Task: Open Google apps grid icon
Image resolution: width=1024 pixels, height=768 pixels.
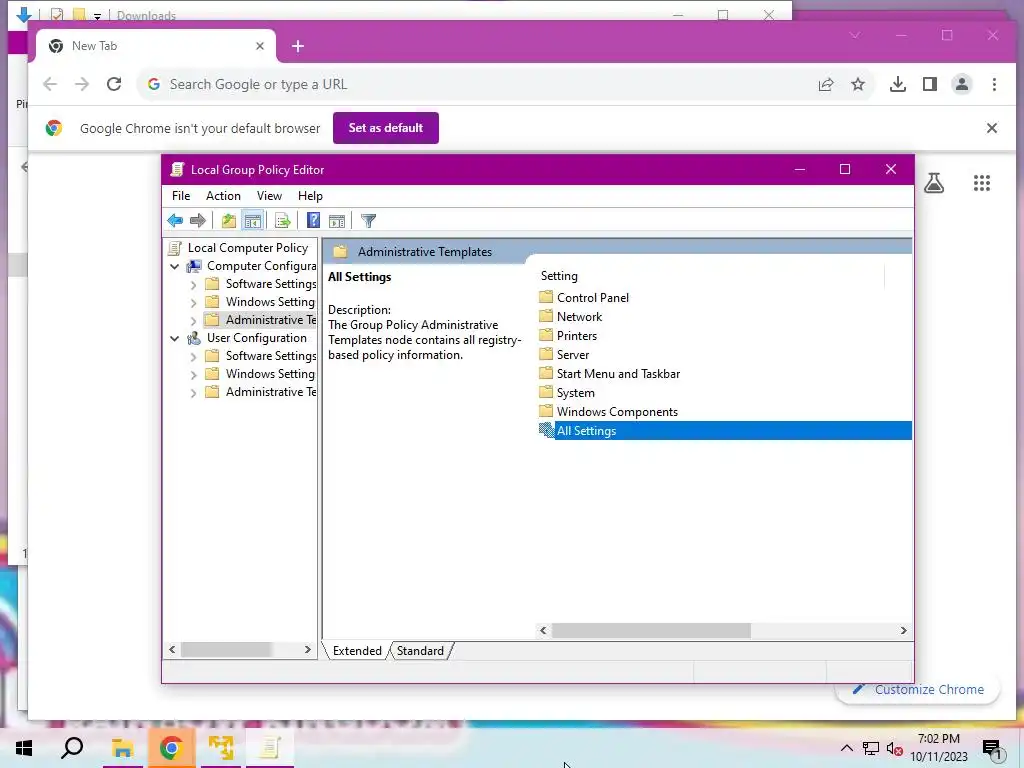Action: (982, 184)
